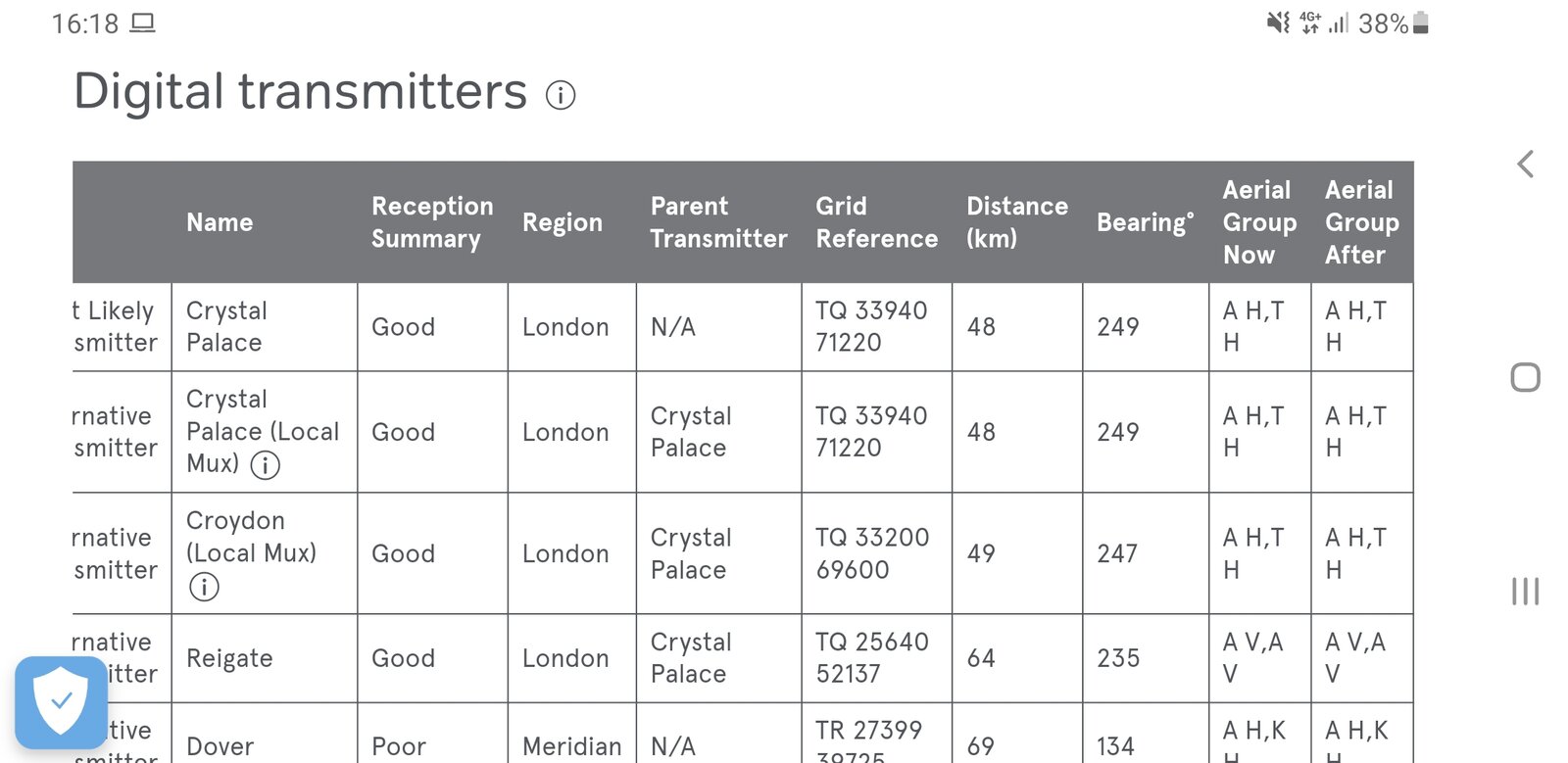Open info icon for Crystal Palace Local Mux
Viewport: 1568px width, 763px height.
coord(266,465)
